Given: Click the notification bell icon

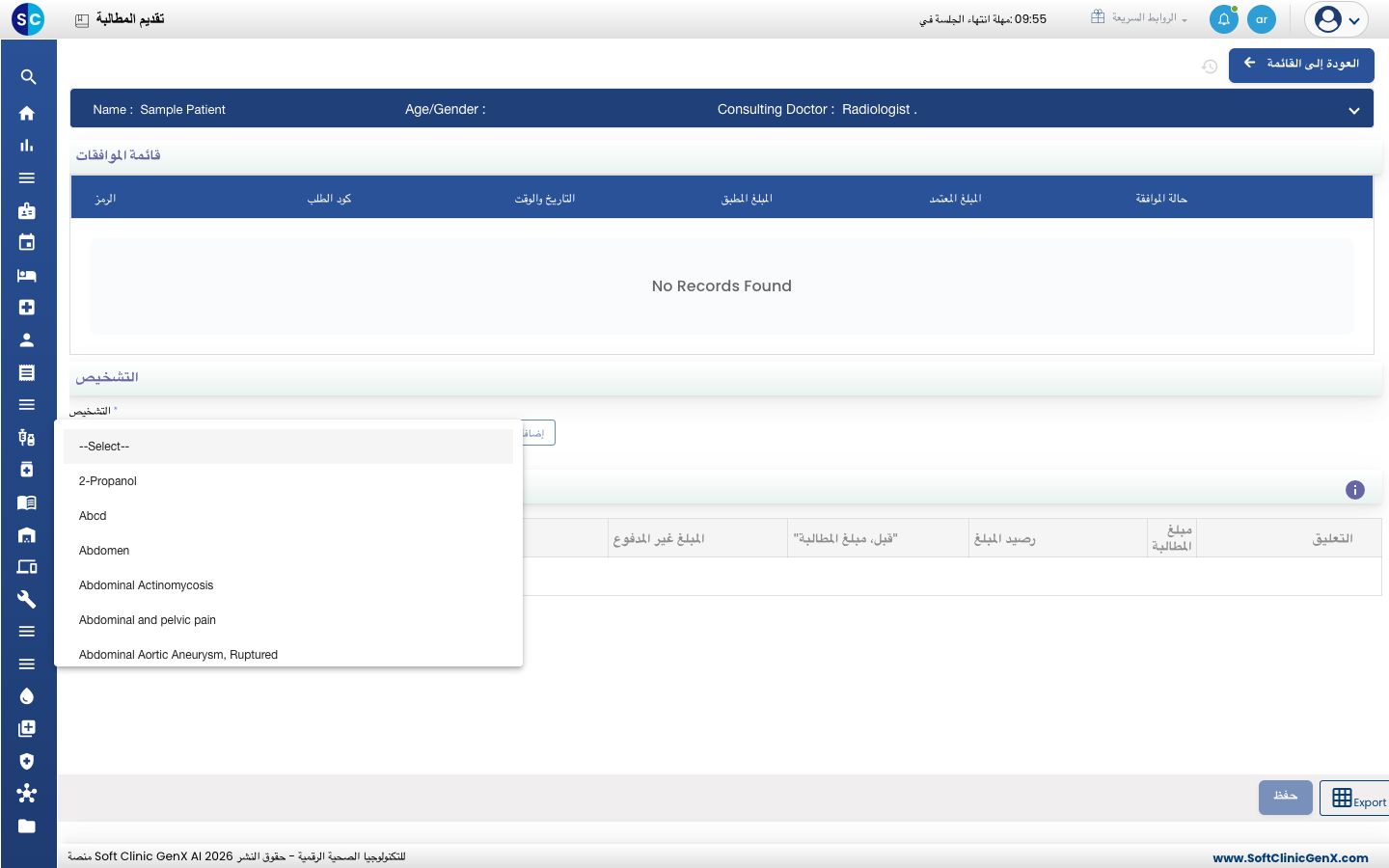Looking at the screenshot, I should coord(1224,19).
